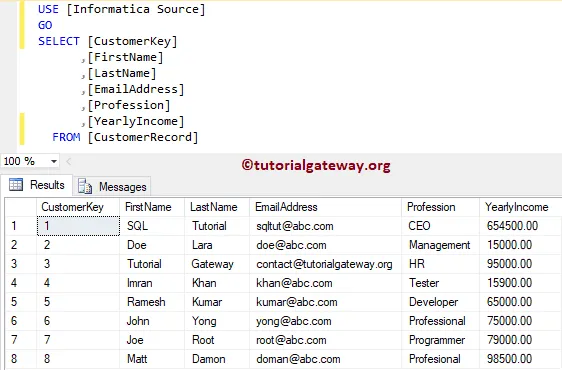This screenshot has width=562, height=370.
Task: Select the cell 'contact@tutorialgateway.org'
Action: click(x=325, y=264)
